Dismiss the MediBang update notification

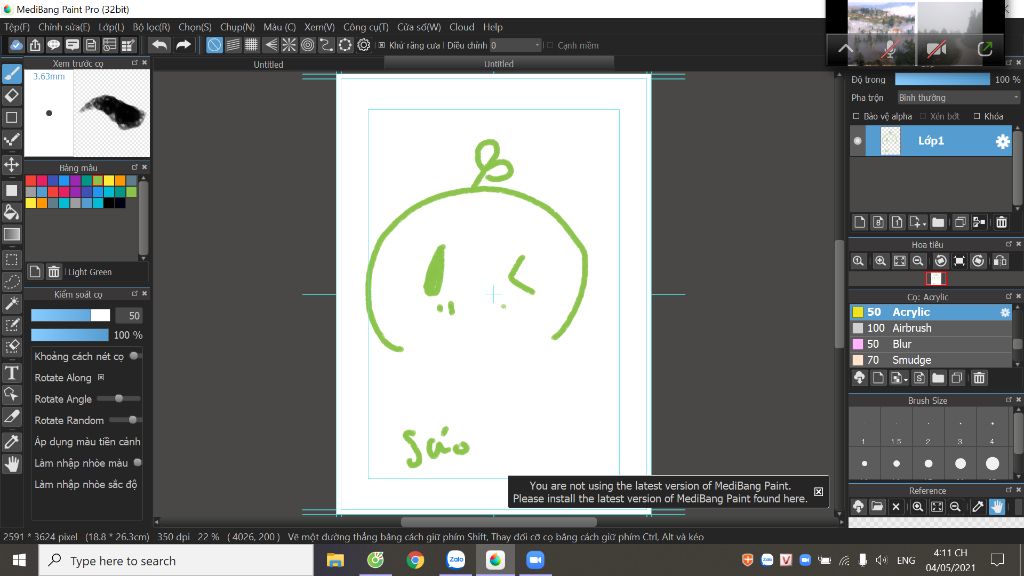point(818,492)
